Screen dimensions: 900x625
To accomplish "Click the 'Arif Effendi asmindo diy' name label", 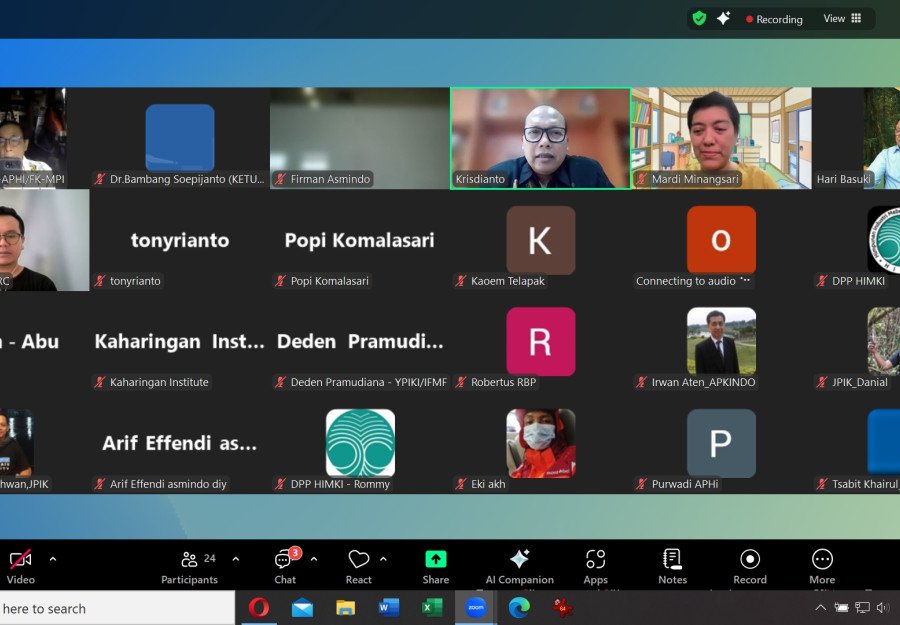I will pyautogui.click(x=168, y=484).
